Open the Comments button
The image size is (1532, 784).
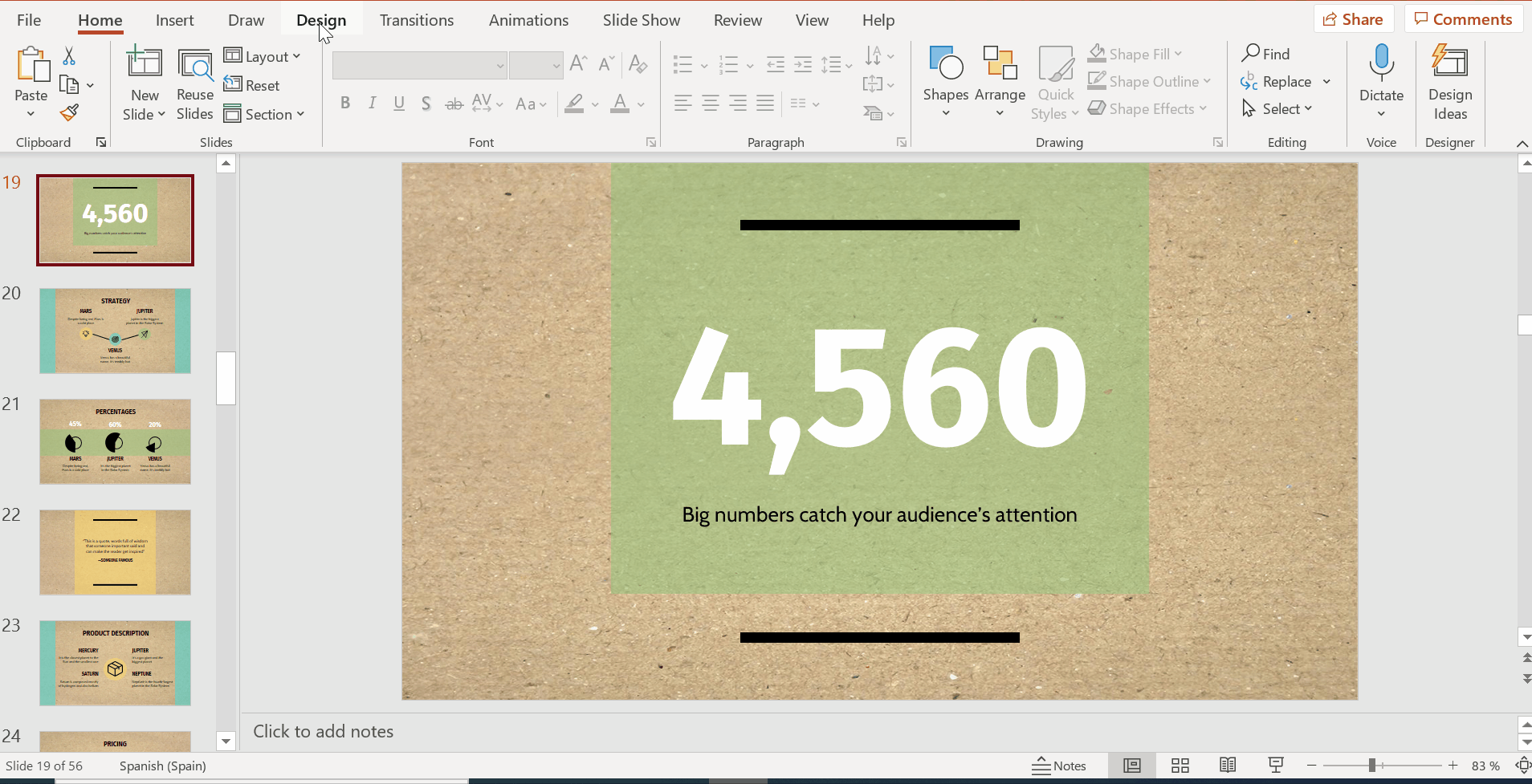1463,19
